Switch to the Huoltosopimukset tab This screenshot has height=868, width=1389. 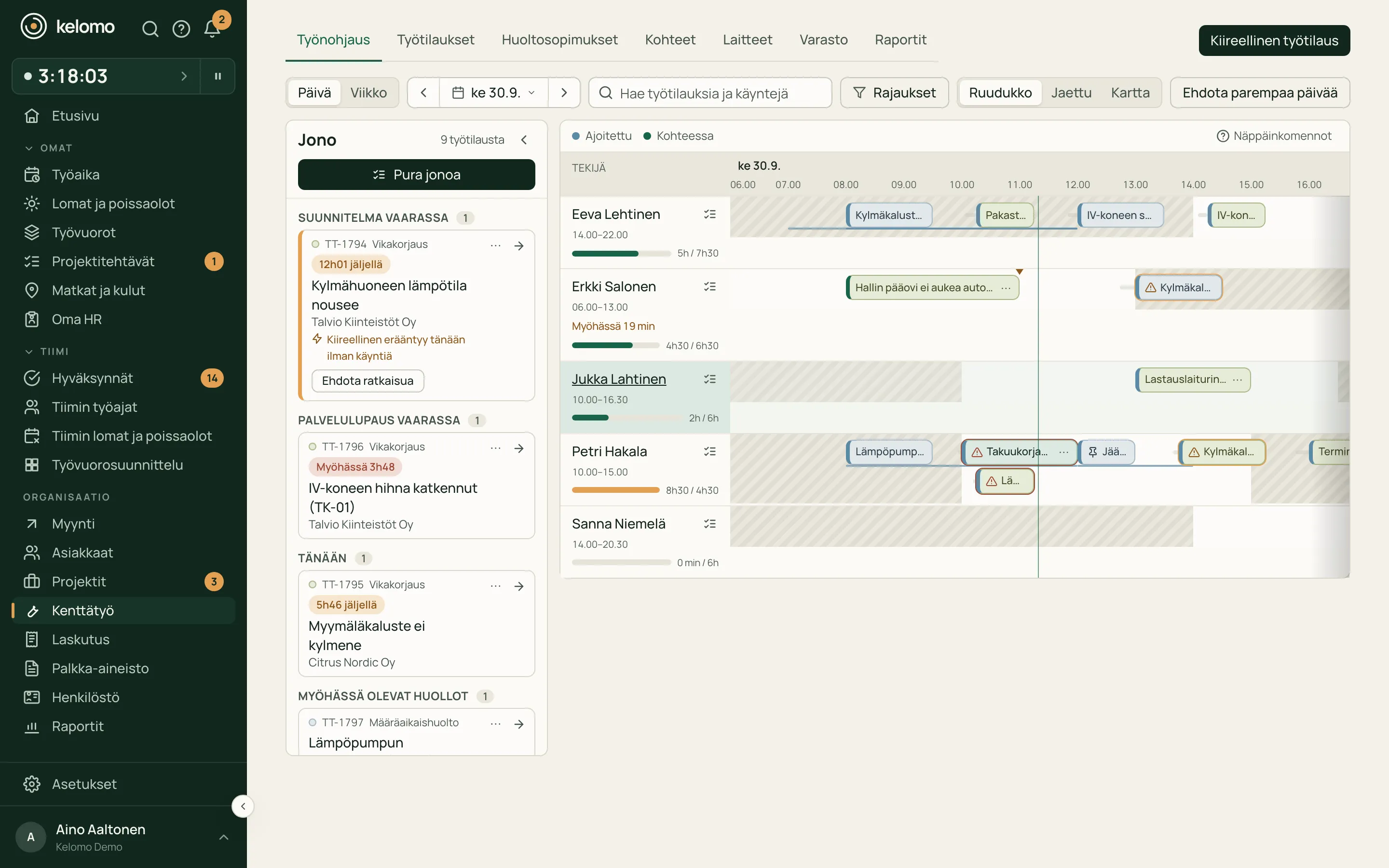559,40
